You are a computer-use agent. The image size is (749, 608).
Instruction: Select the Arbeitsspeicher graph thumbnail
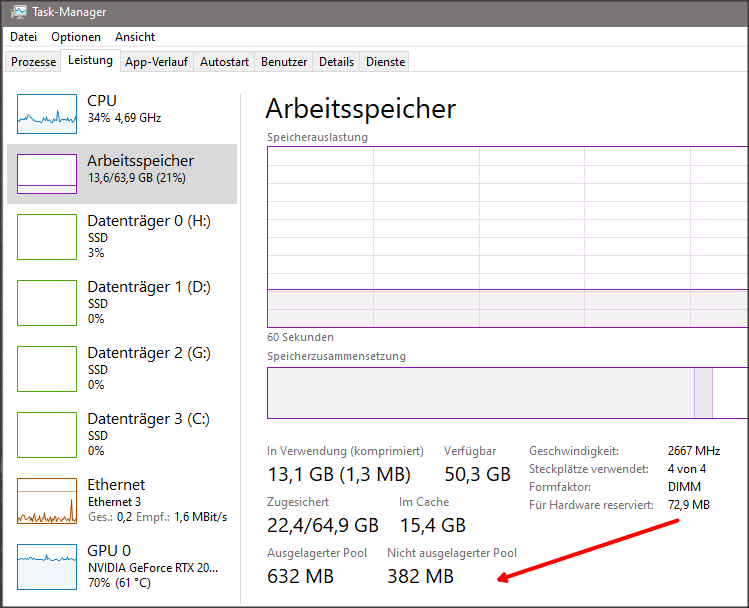click(47, 174)
